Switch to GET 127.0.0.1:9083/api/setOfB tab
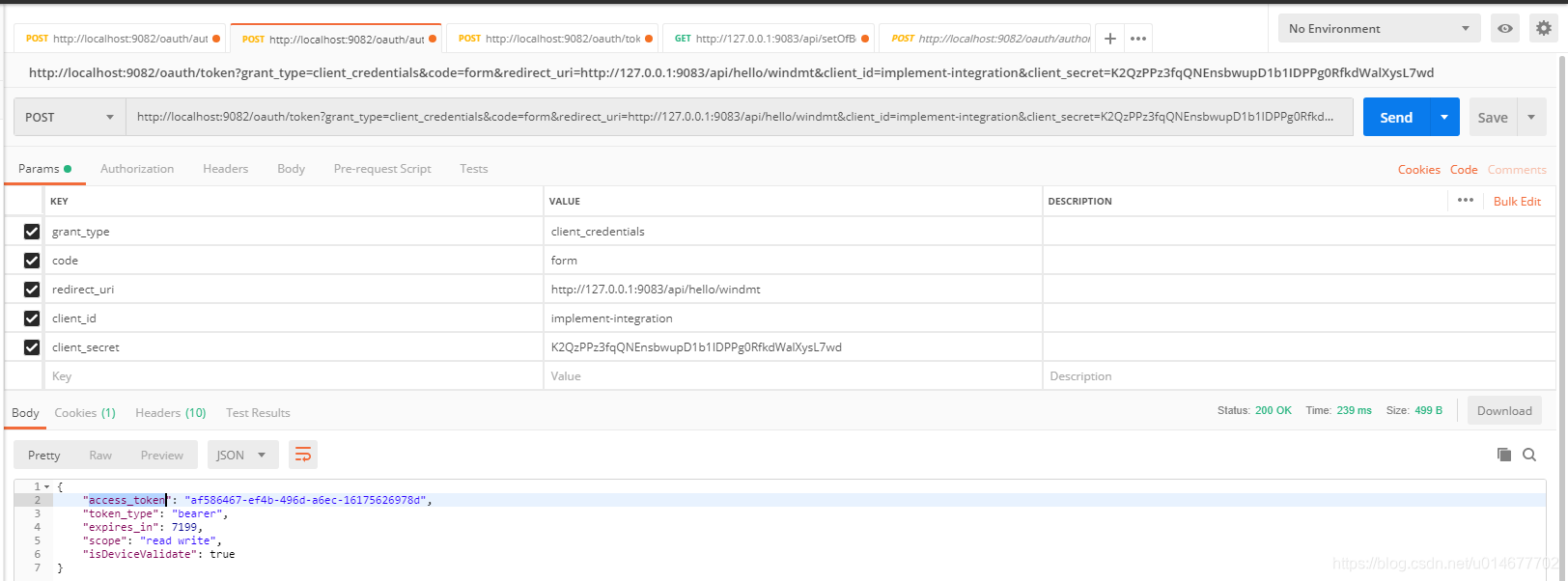The image size is (1568, 581). (x=768, y=39)
